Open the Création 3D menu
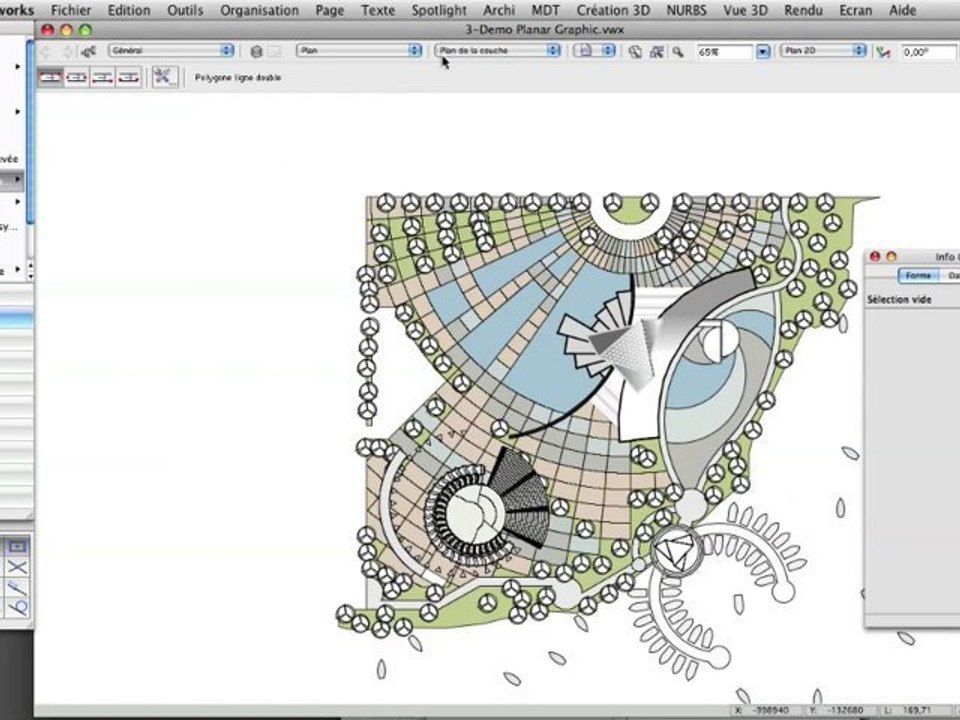Screen dimensions: 960x720 (x=613, y=10)
